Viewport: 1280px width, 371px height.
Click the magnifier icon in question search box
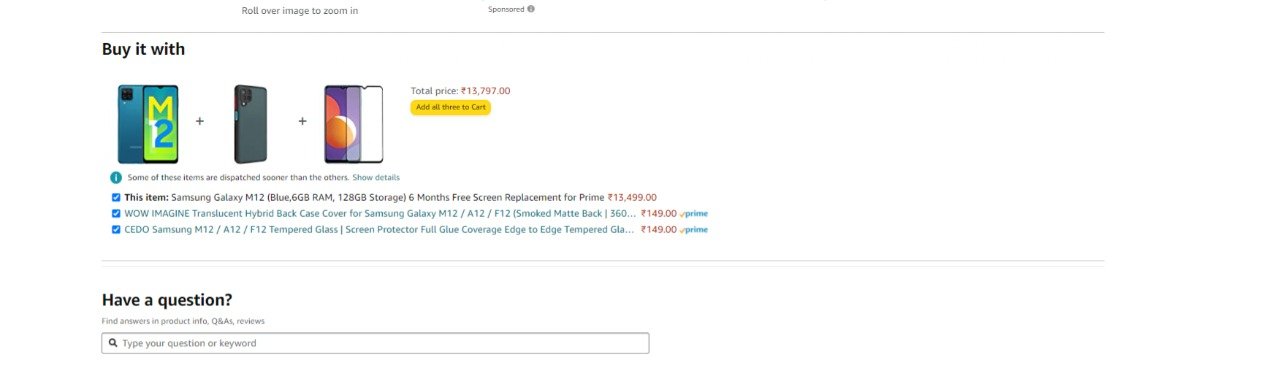(x=111, y=343)
